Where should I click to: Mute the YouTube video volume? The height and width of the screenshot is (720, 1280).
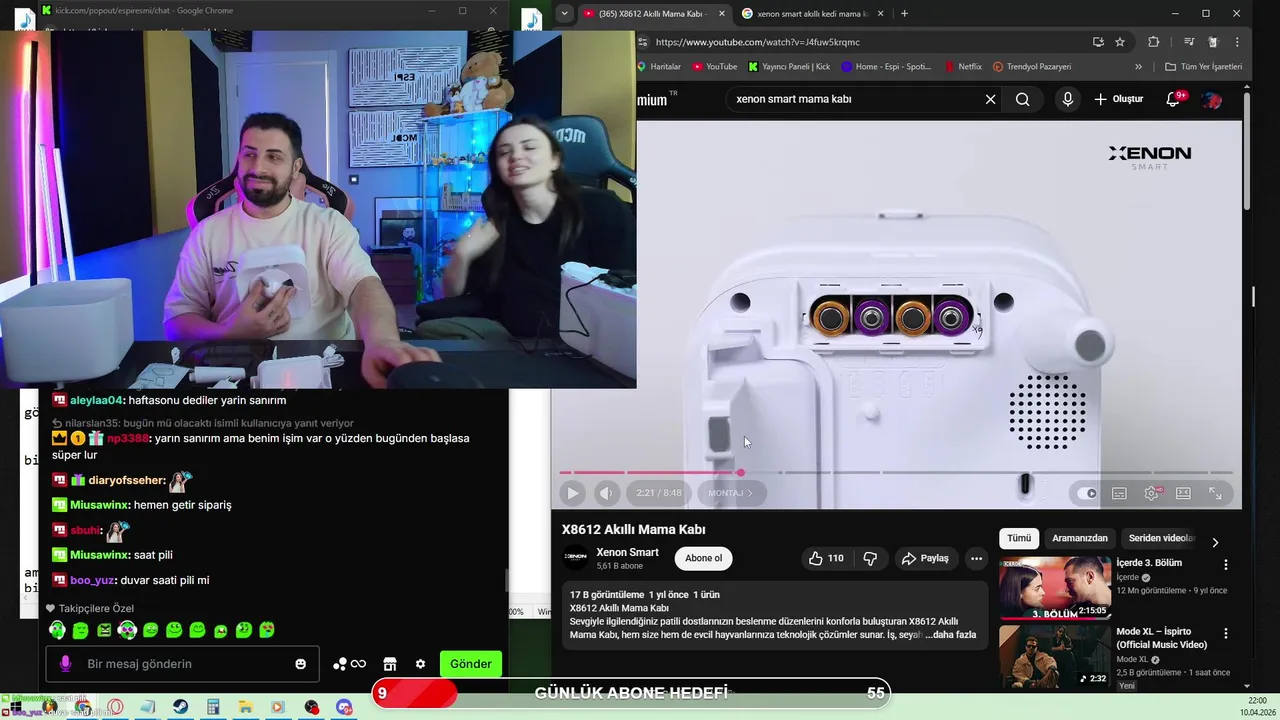click(606, 493)
